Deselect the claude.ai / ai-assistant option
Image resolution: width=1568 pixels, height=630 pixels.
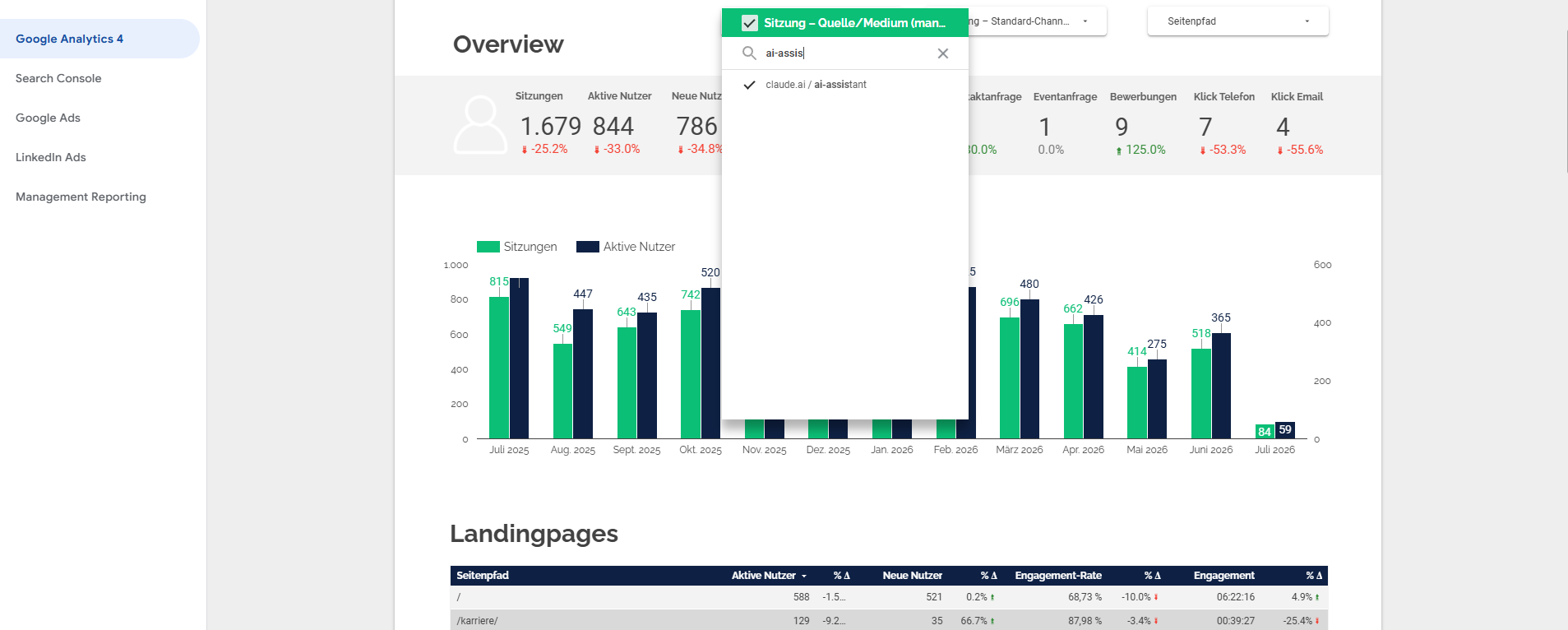[x=844, y=85]
